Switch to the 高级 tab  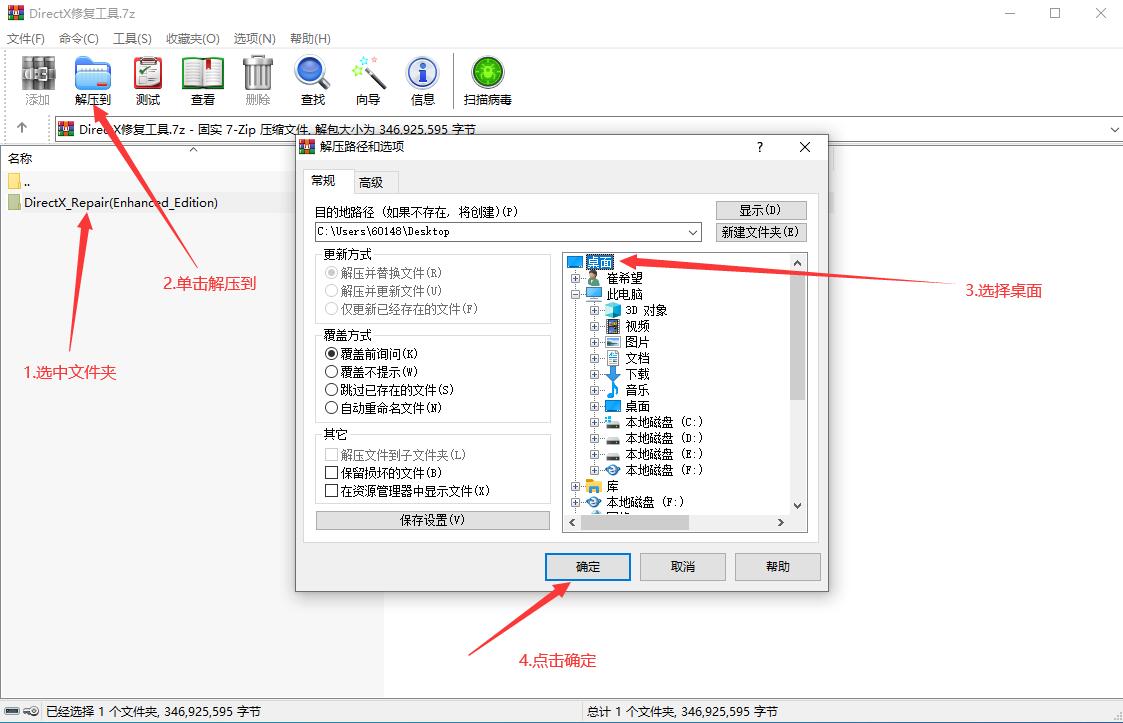point(370,182)
